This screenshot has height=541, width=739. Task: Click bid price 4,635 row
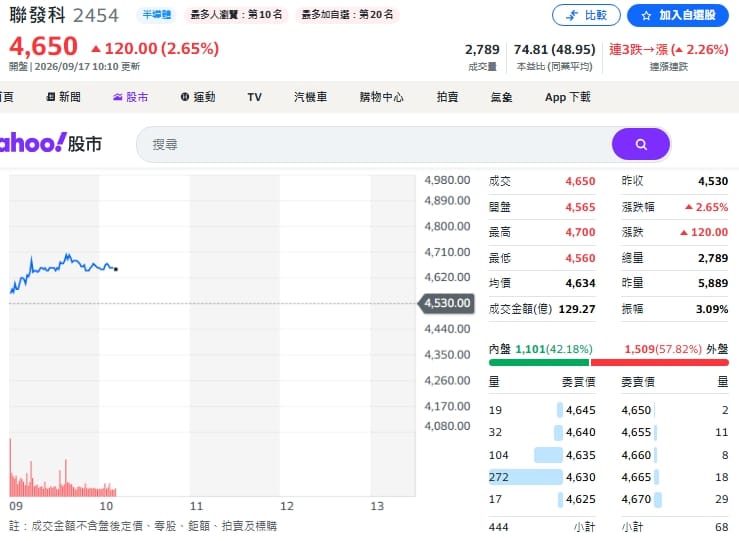click(542, 455)
